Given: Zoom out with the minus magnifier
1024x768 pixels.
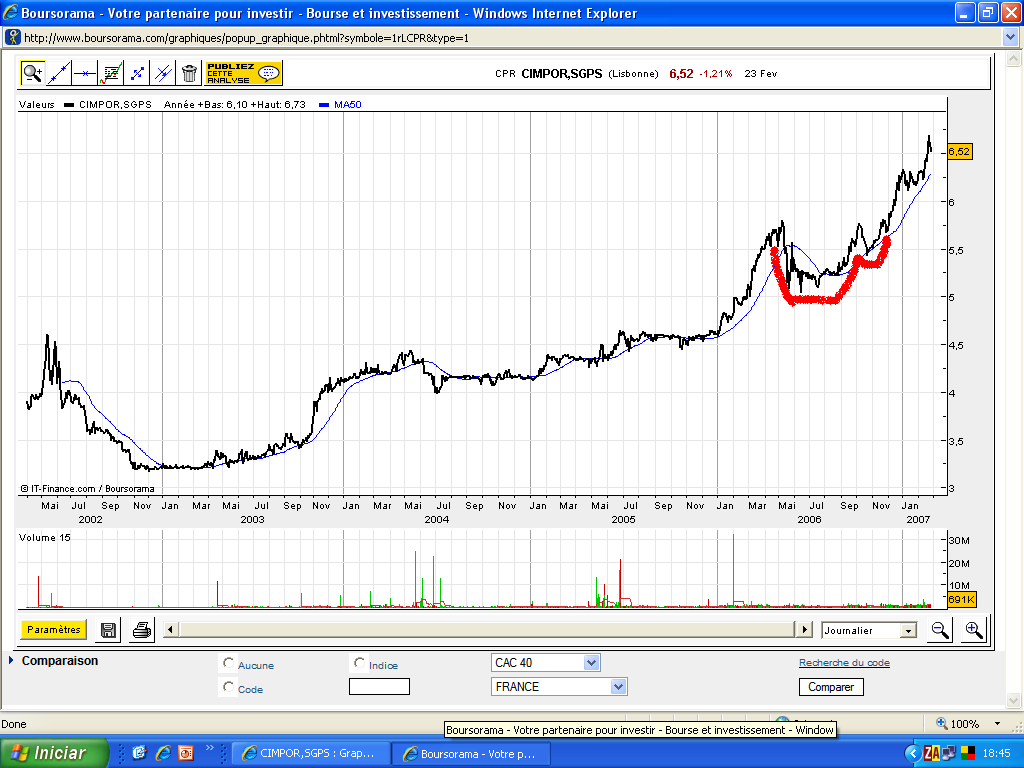Looking at the screenshot, I should pyautogui.click(x=940, y=630).
